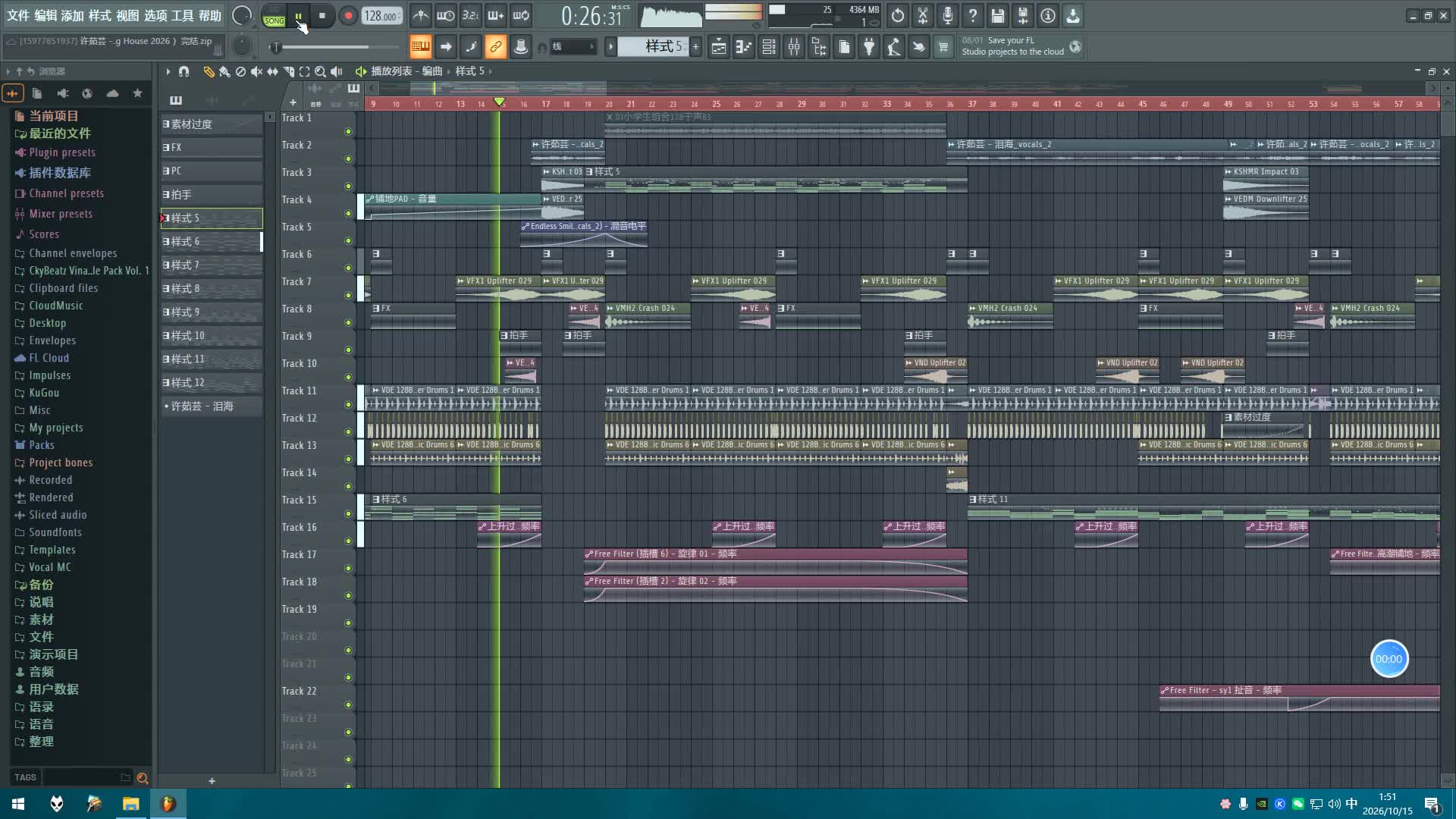Open the 文件 menu

(17, 15)
